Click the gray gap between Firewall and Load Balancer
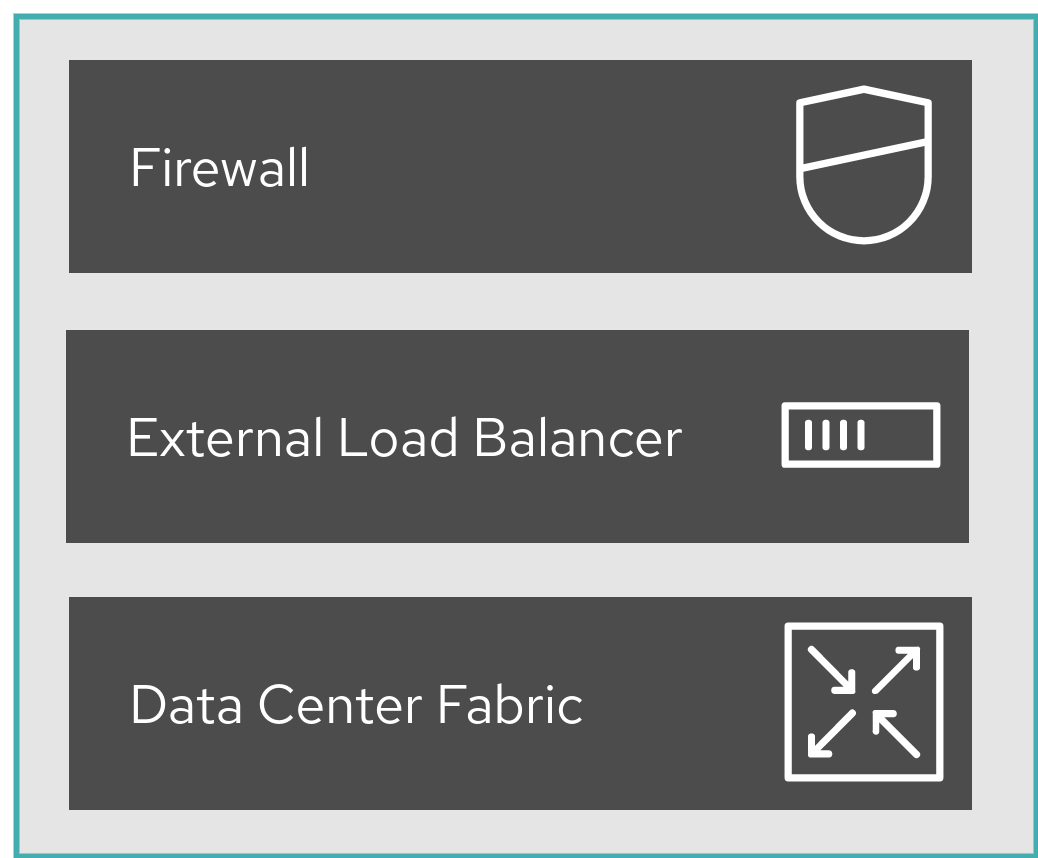 [x=519, y=301]
